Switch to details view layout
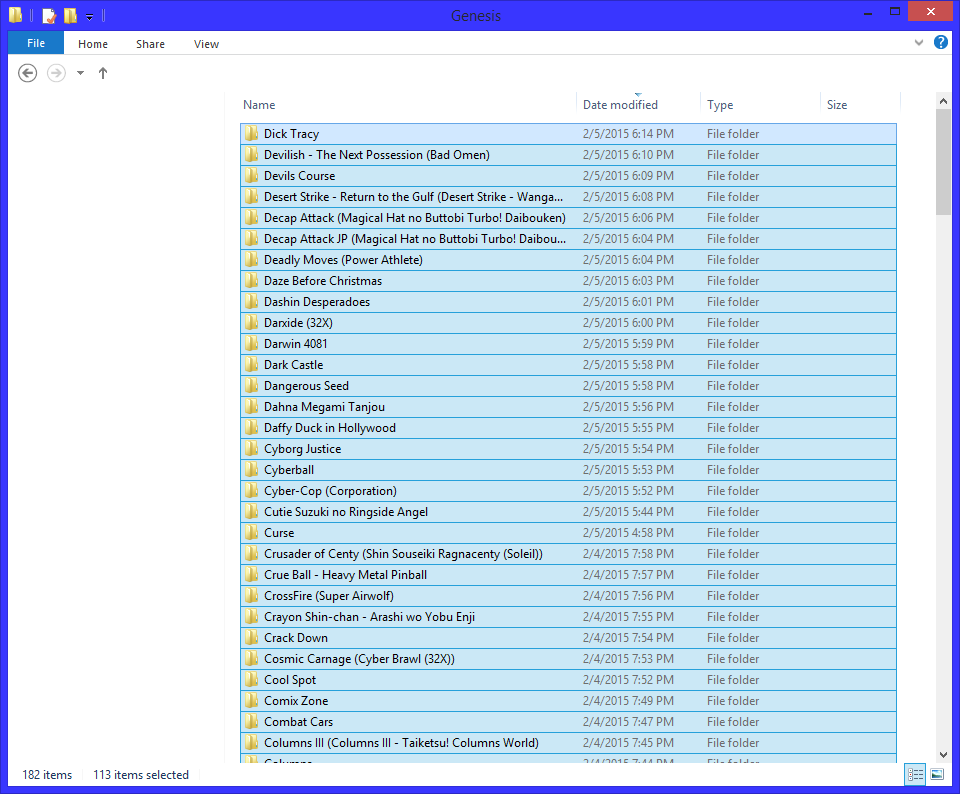The height and width of the screenshot is (794, 960). tap(915, 774)
